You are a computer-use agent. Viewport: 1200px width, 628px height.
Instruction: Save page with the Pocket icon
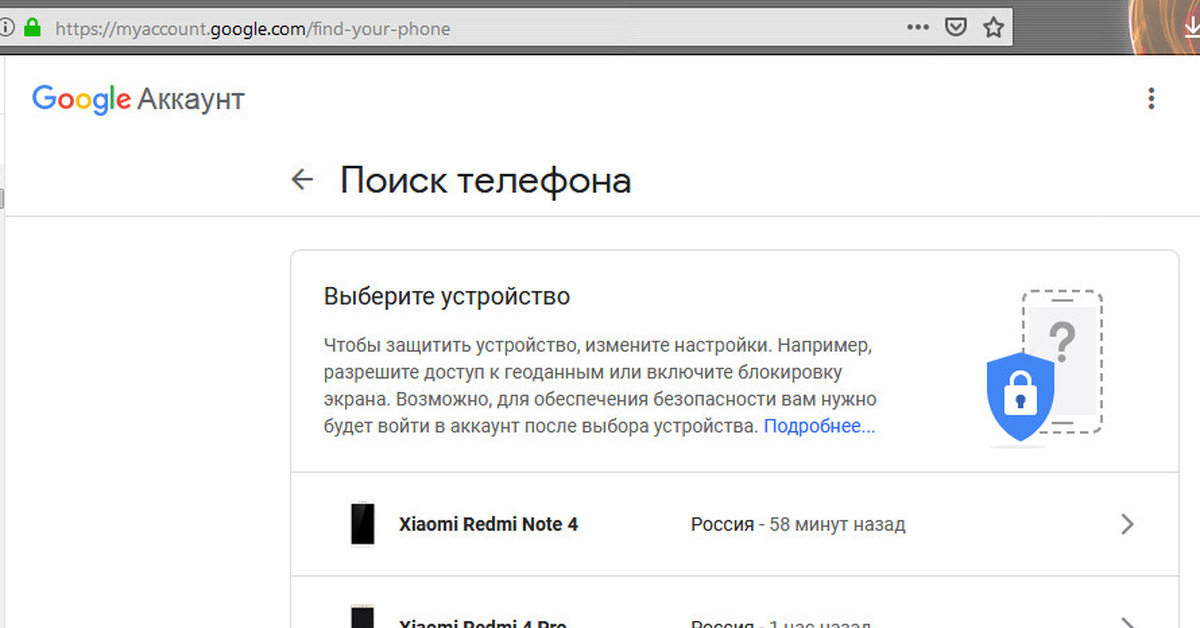click(x=956, y=28)
